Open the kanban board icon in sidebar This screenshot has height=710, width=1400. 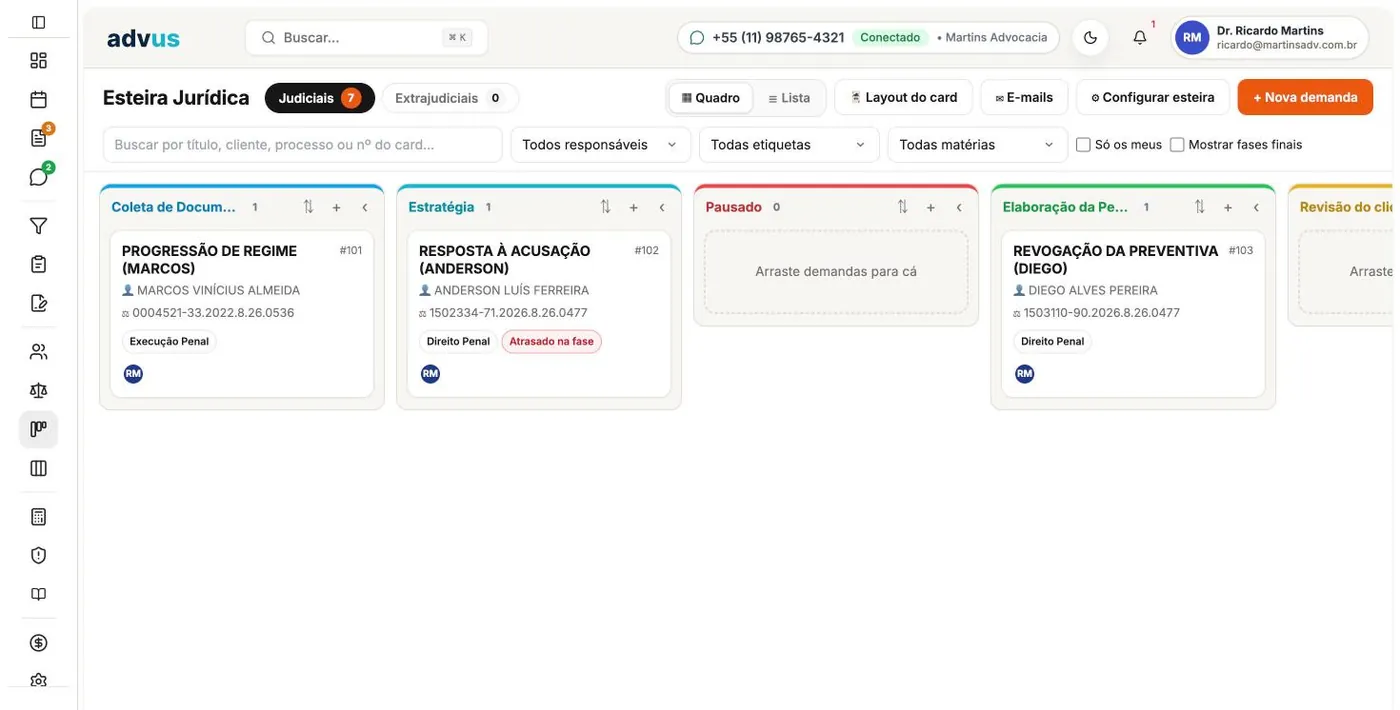click(38, 429)
